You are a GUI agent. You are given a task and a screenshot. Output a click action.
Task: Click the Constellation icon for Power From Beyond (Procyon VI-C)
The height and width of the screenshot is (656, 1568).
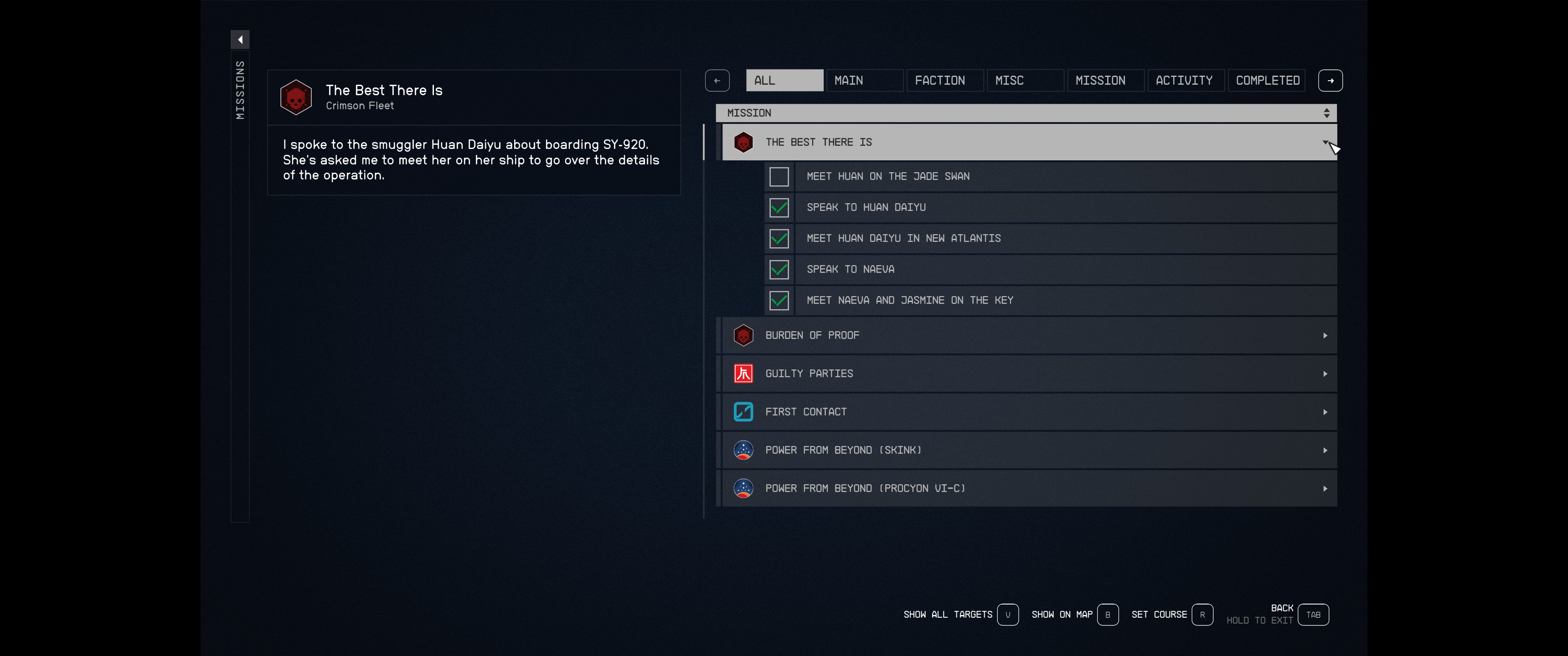tap(743, 489)
